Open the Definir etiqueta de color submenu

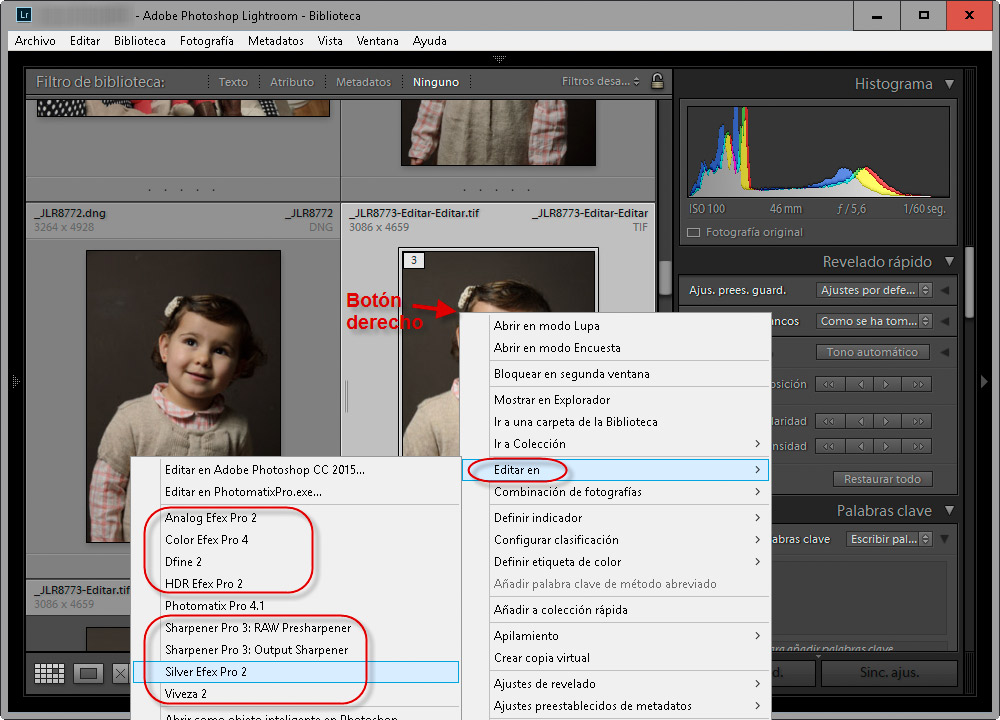pyautogui.click(x=615, y=562)
